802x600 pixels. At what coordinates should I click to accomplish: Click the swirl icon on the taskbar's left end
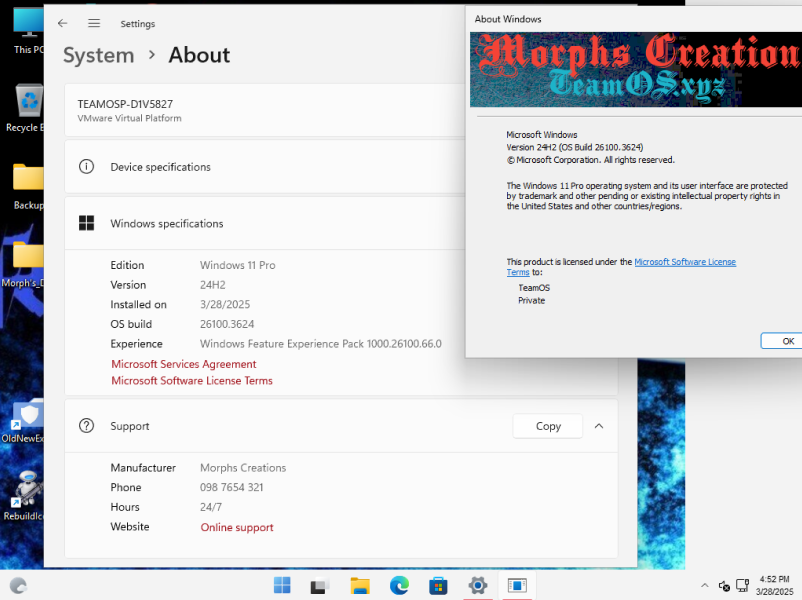[18, 585]
